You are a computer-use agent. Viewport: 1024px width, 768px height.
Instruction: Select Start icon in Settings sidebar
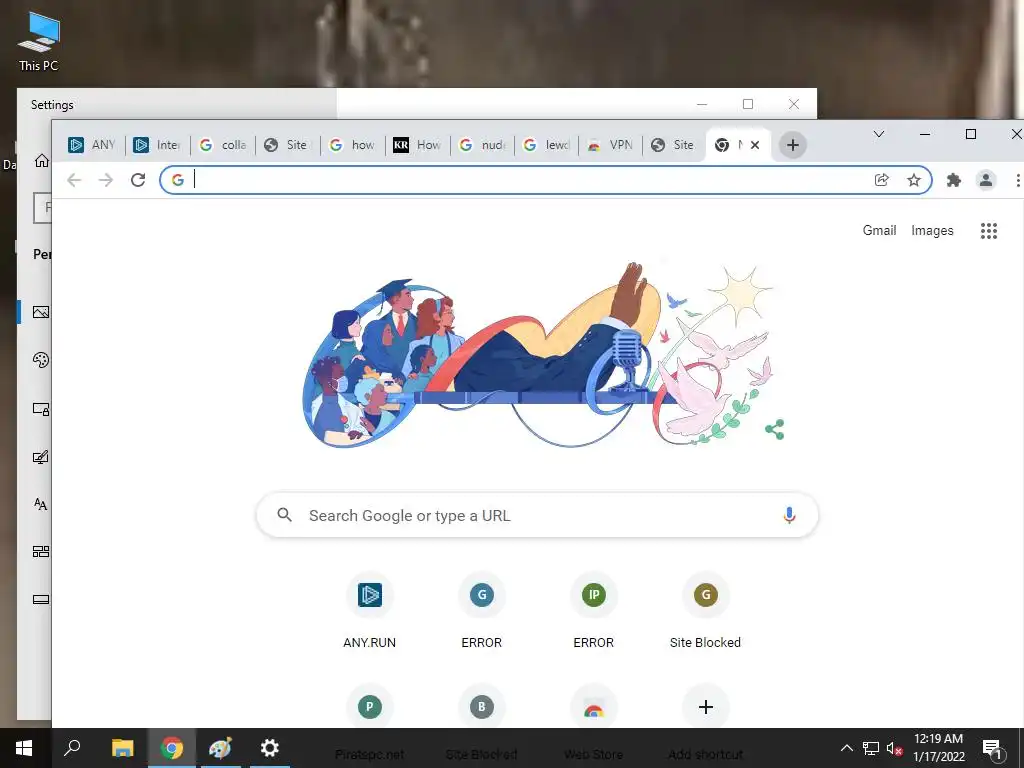coord(40,552)
